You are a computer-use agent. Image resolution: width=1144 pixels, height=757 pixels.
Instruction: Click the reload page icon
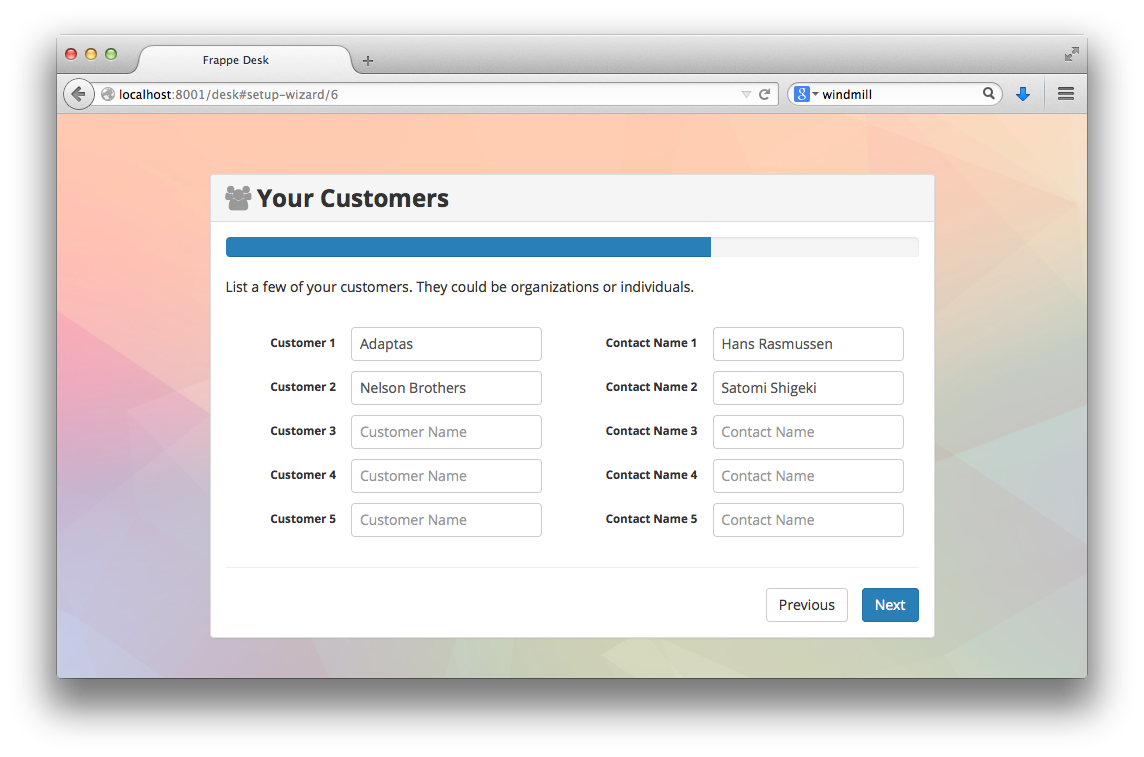tap(765, 94)
